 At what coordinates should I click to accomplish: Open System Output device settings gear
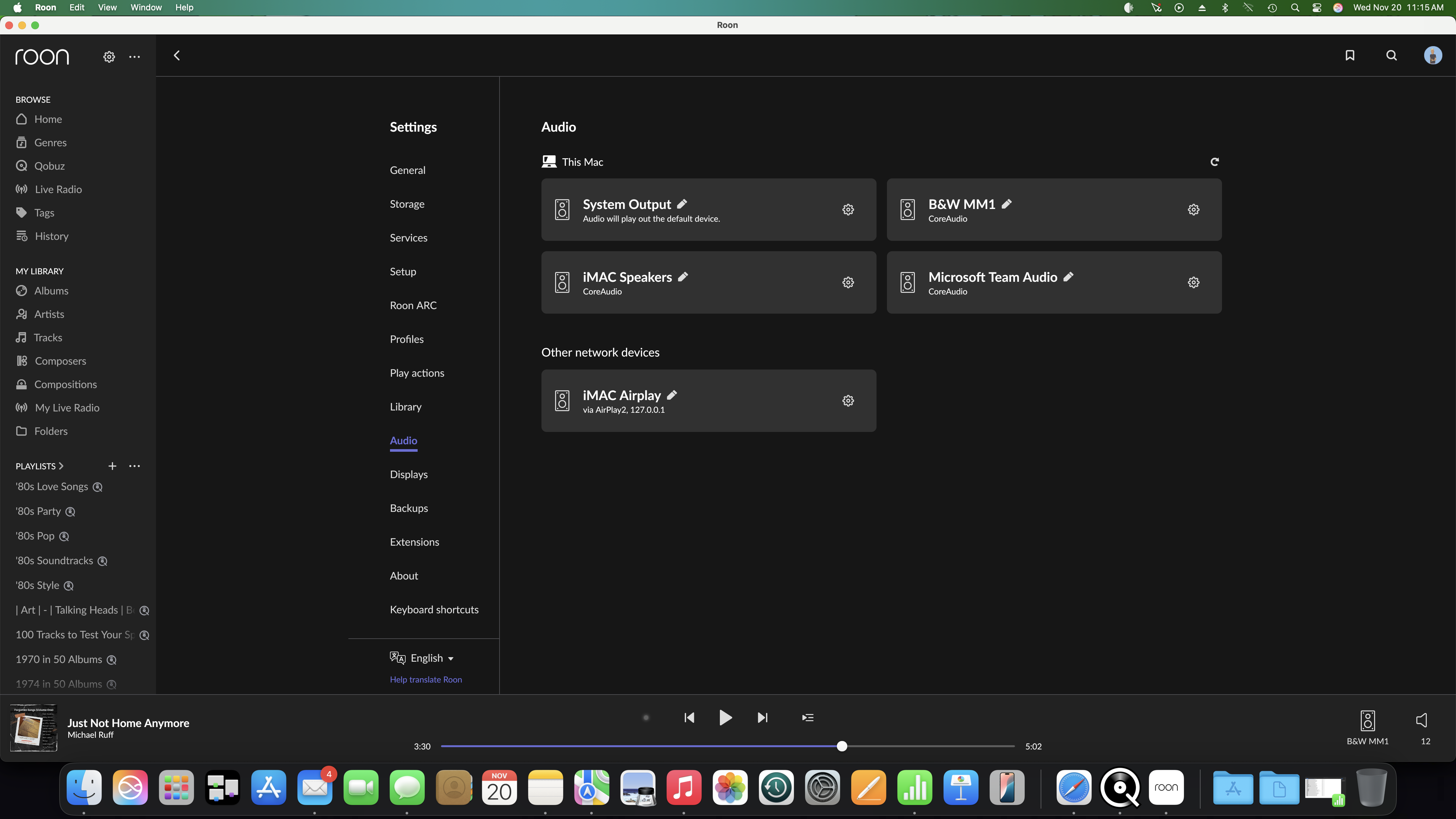tap(848, 210)
